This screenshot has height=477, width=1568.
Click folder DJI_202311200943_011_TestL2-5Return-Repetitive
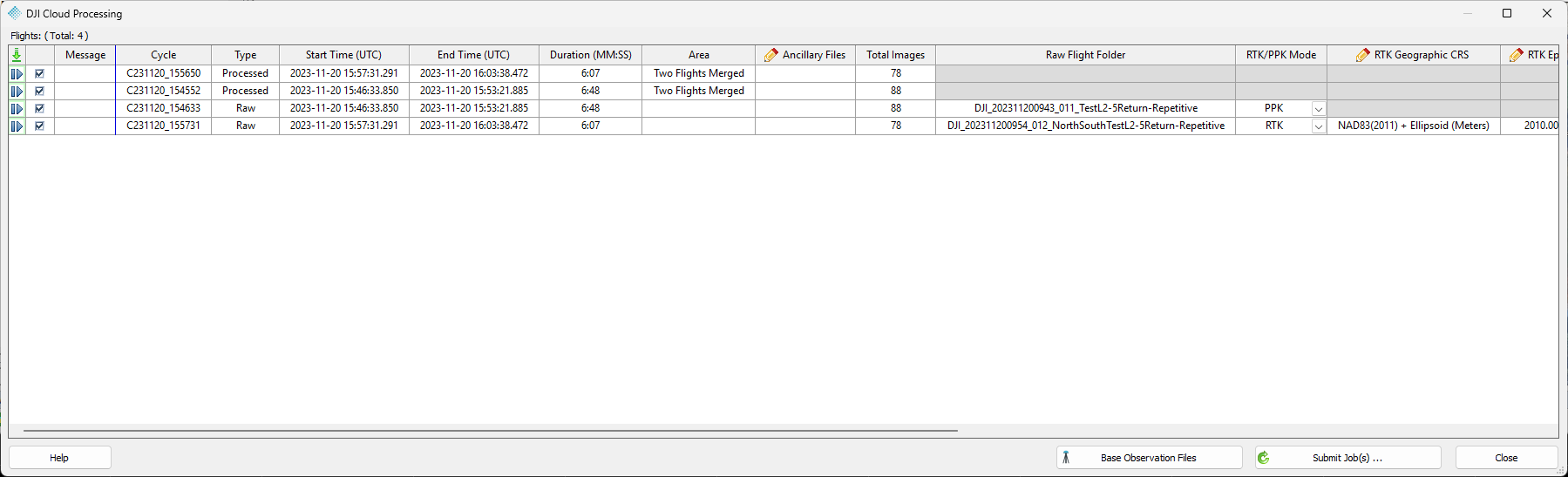tap(1086, 108)
